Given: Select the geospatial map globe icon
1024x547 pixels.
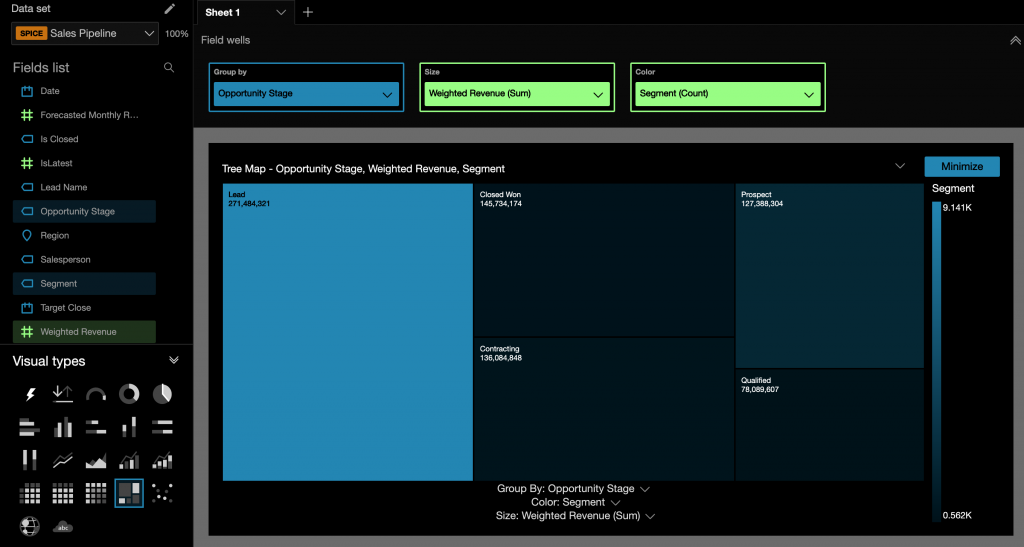Looking at the screenshot, I should [x=30, y=526].
